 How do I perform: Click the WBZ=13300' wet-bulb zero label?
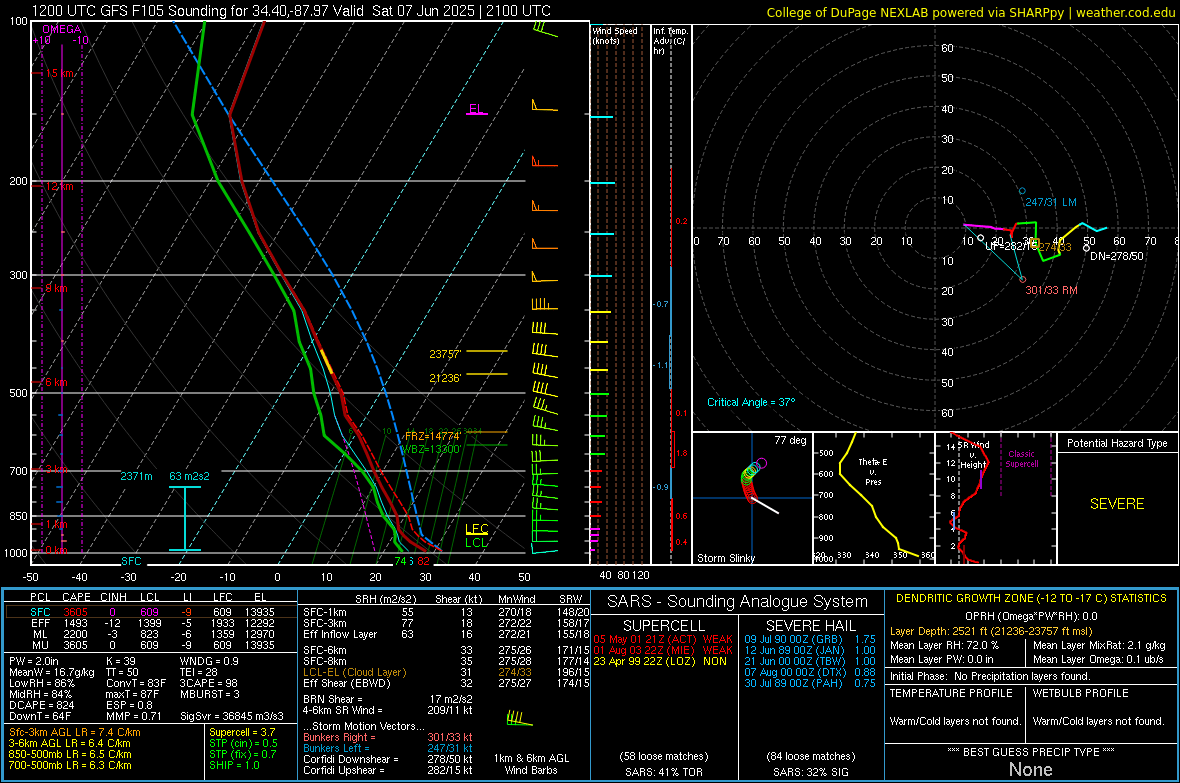pyautogui.click(x=430, y=449)
